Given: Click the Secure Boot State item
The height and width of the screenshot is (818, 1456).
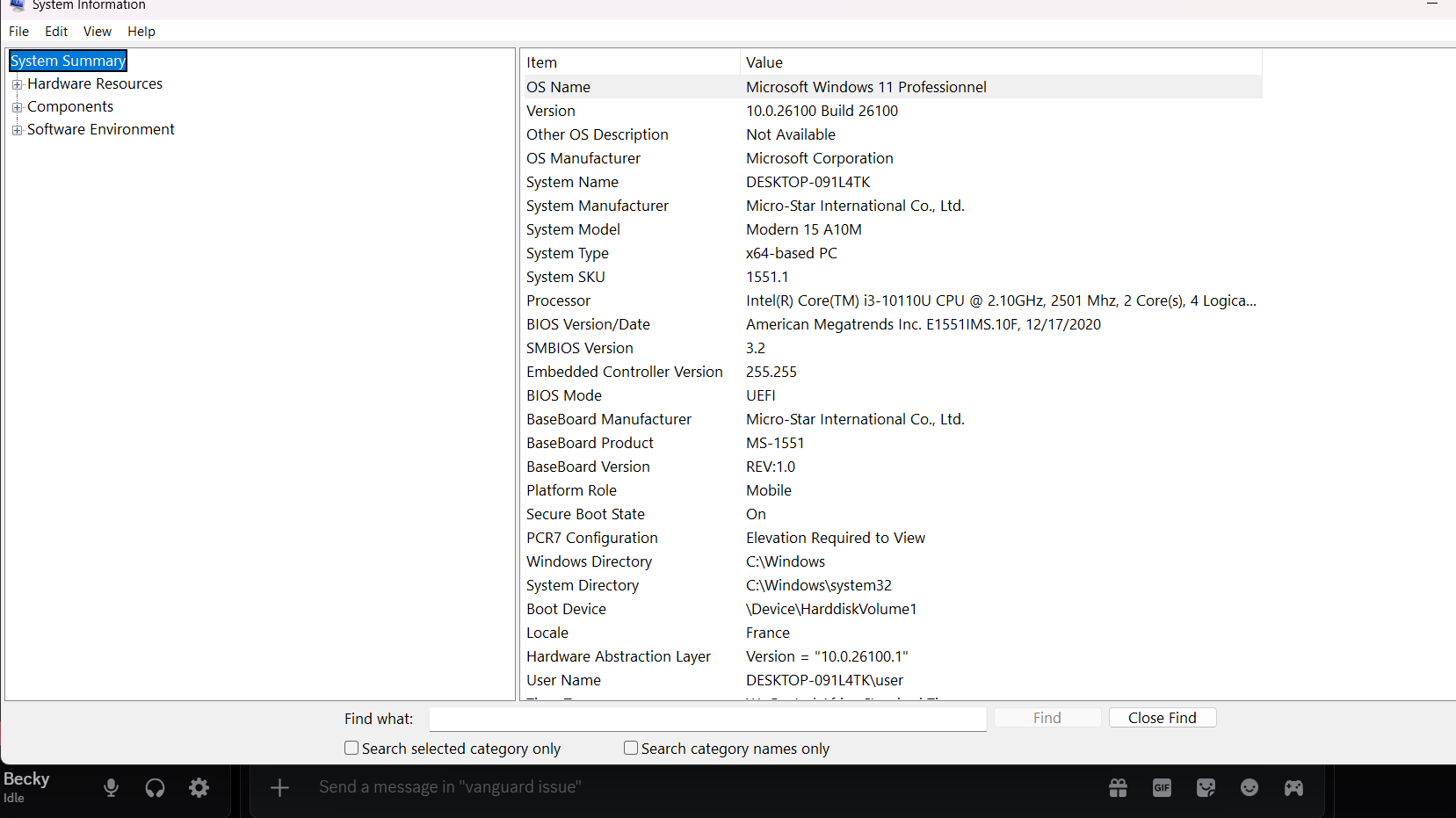Looking at the screenshot, I should click(586, 514).
